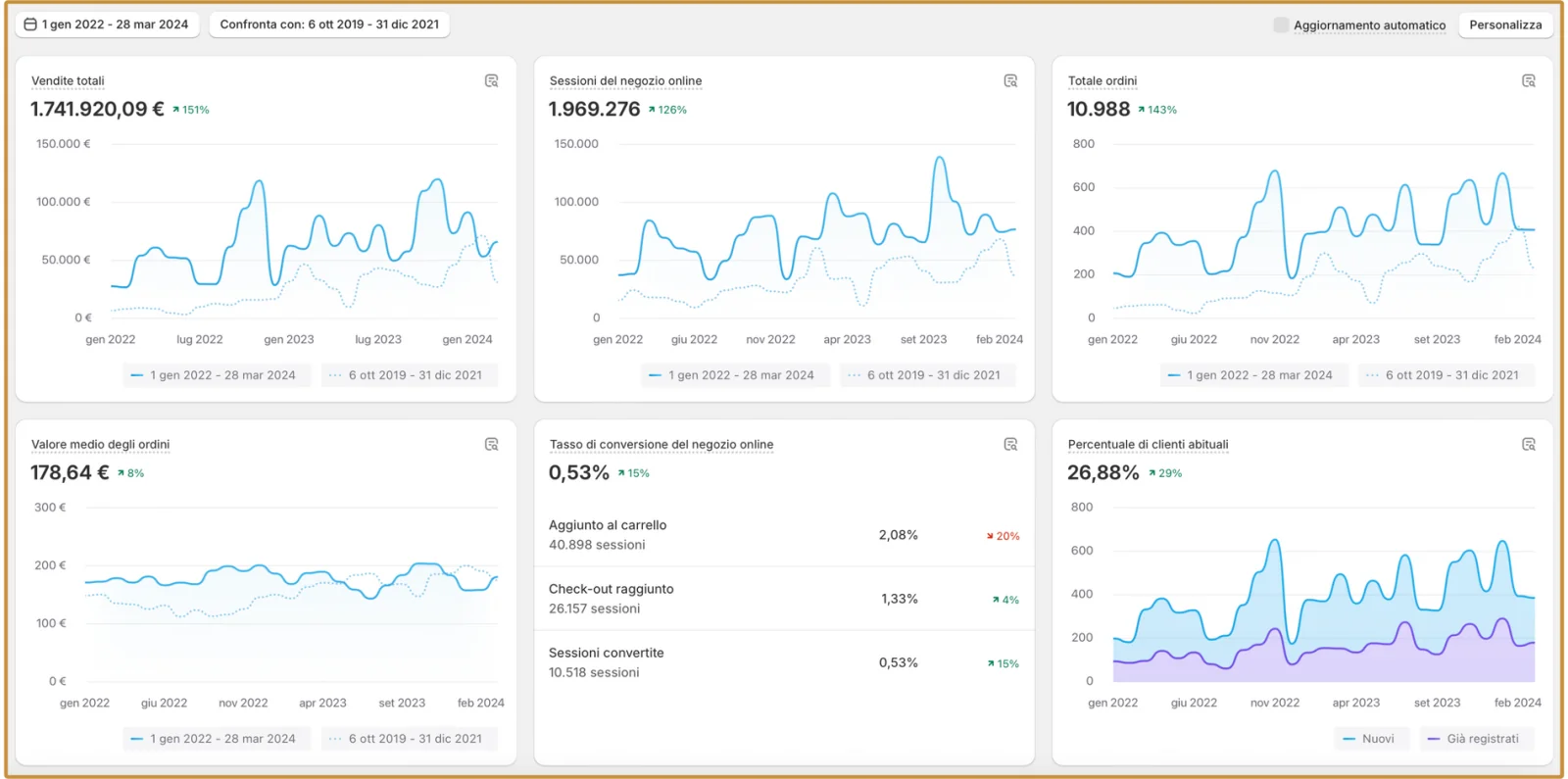Open the Tasso di conversione del negozio online title
The width and height of the screenshot is (1568, 779).
661,445
